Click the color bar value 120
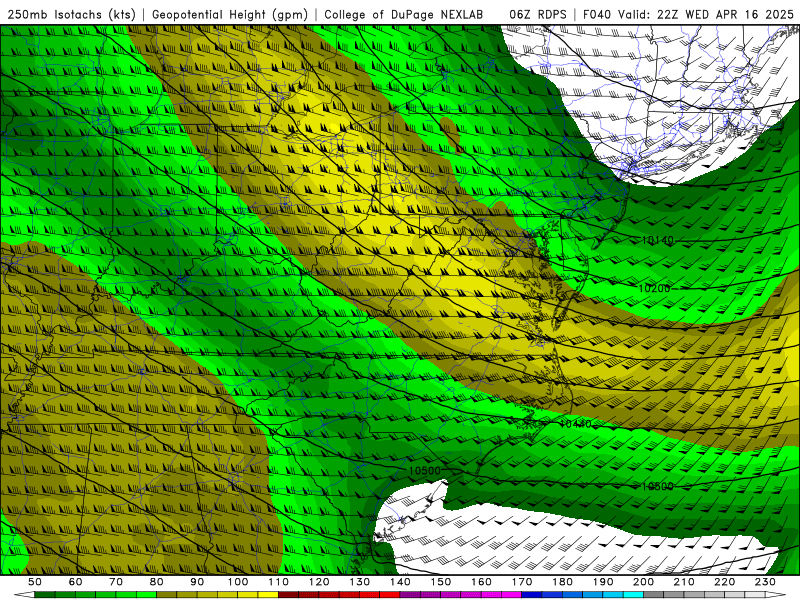 [x=319, y=582]
